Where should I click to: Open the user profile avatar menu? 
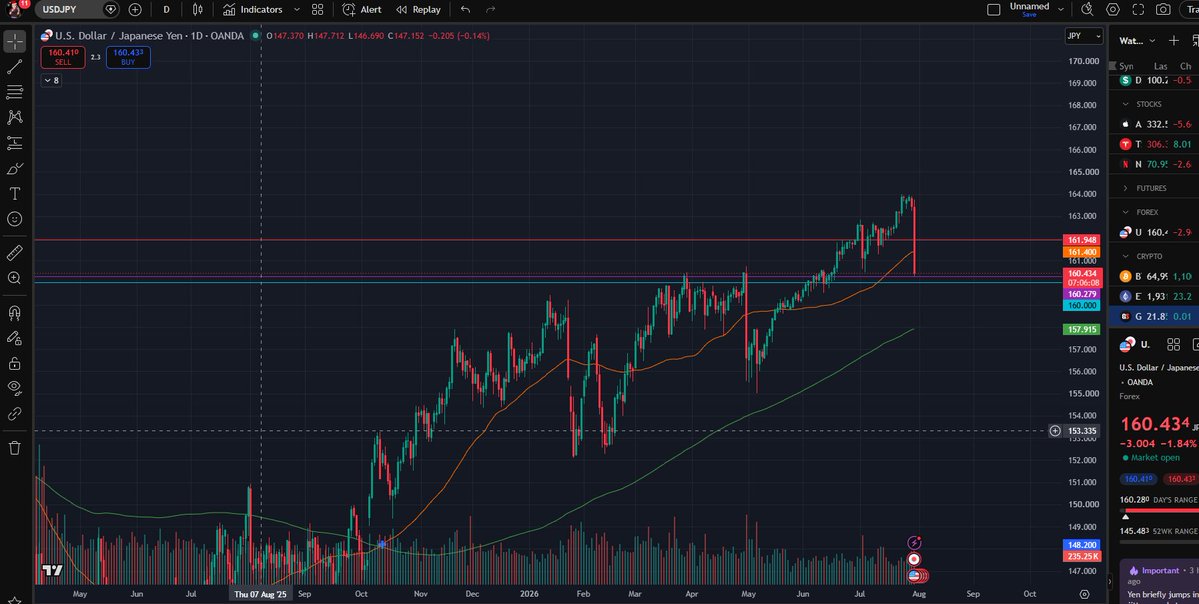pos(15,8)
